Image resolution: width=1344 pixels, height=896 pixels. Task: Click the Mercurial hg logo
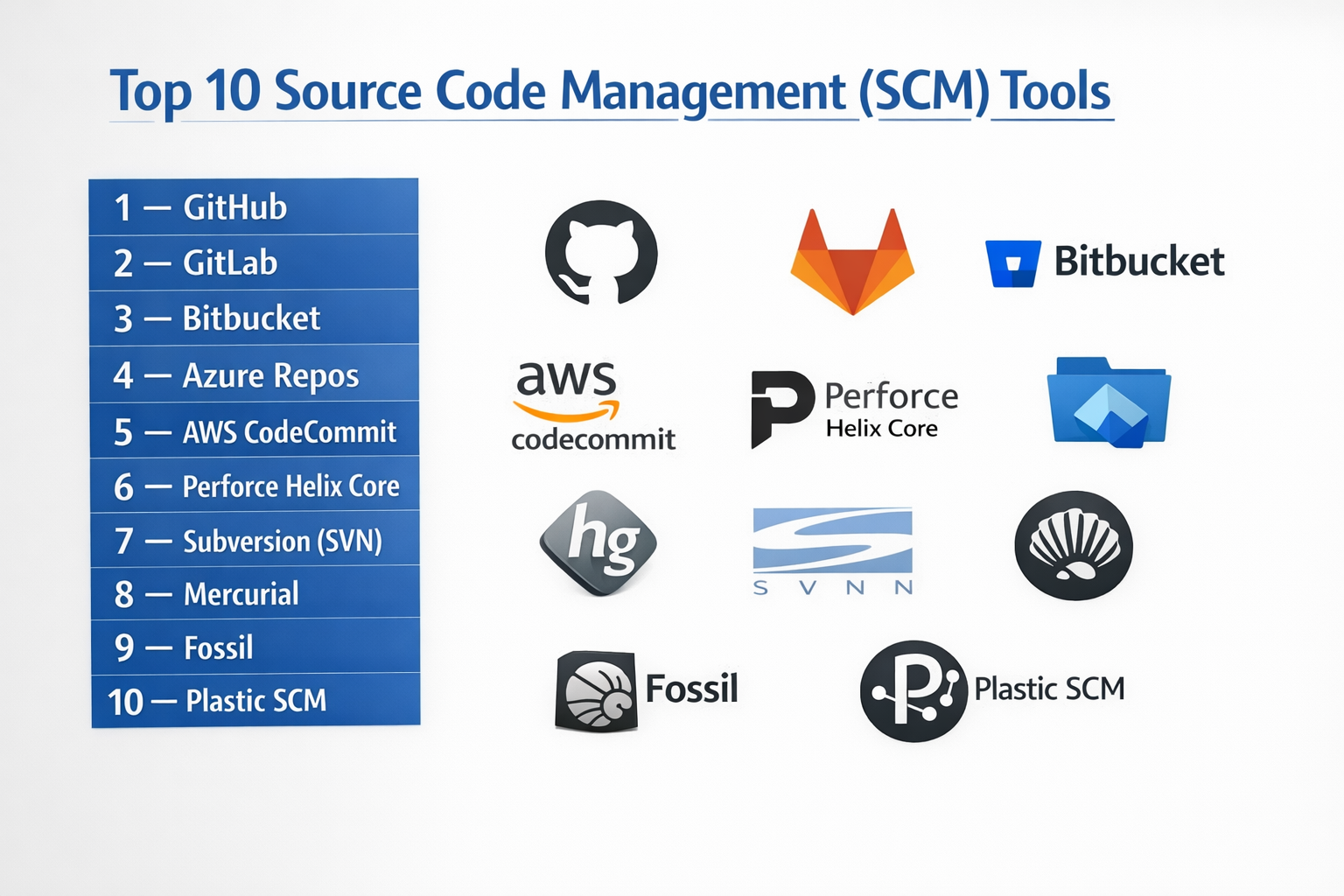[x=599, y=542]
